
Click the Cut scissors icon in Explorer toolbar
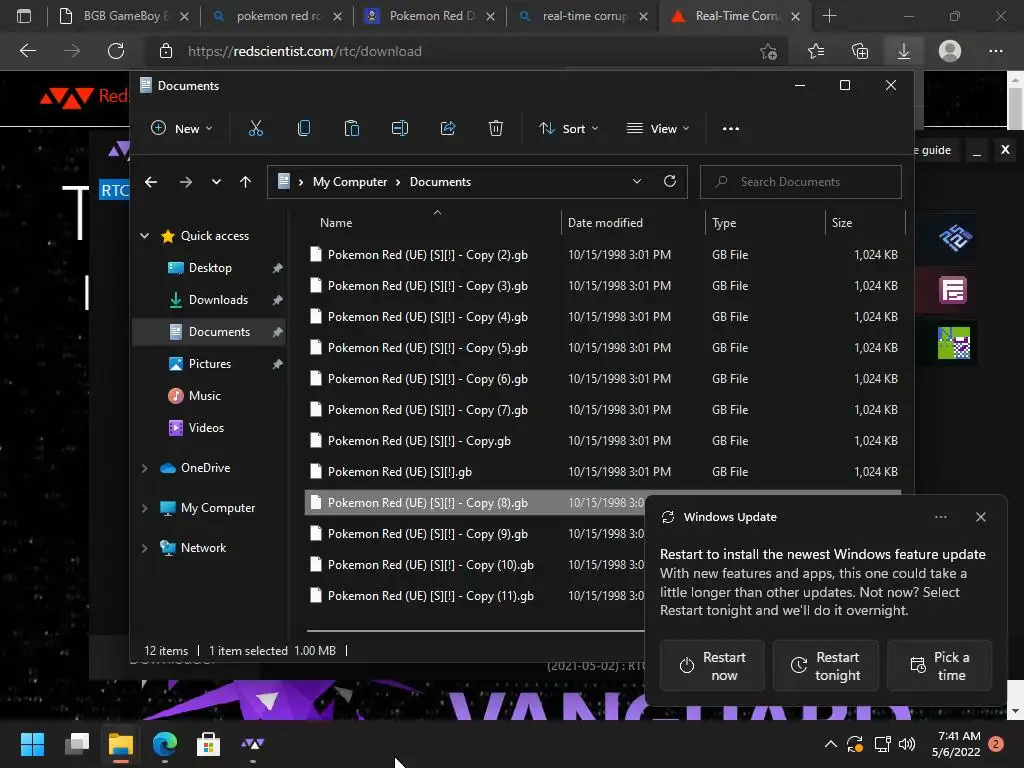point(255,129)
